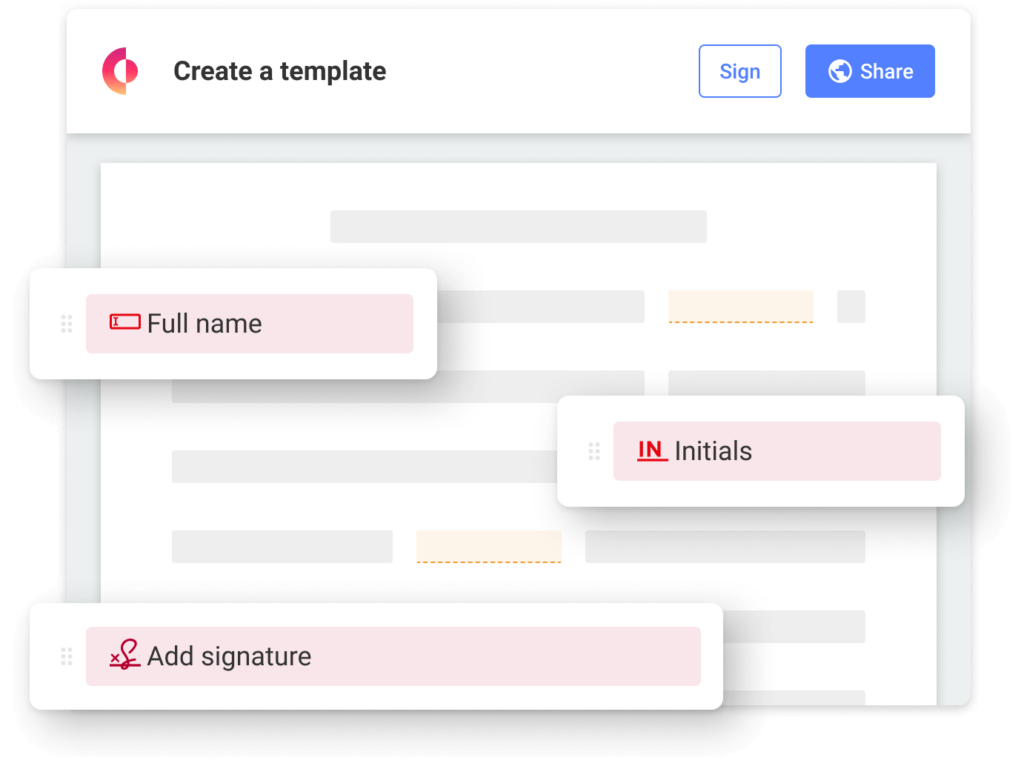
Task: Click the globe icon on Share button
Action: (840, 71)
